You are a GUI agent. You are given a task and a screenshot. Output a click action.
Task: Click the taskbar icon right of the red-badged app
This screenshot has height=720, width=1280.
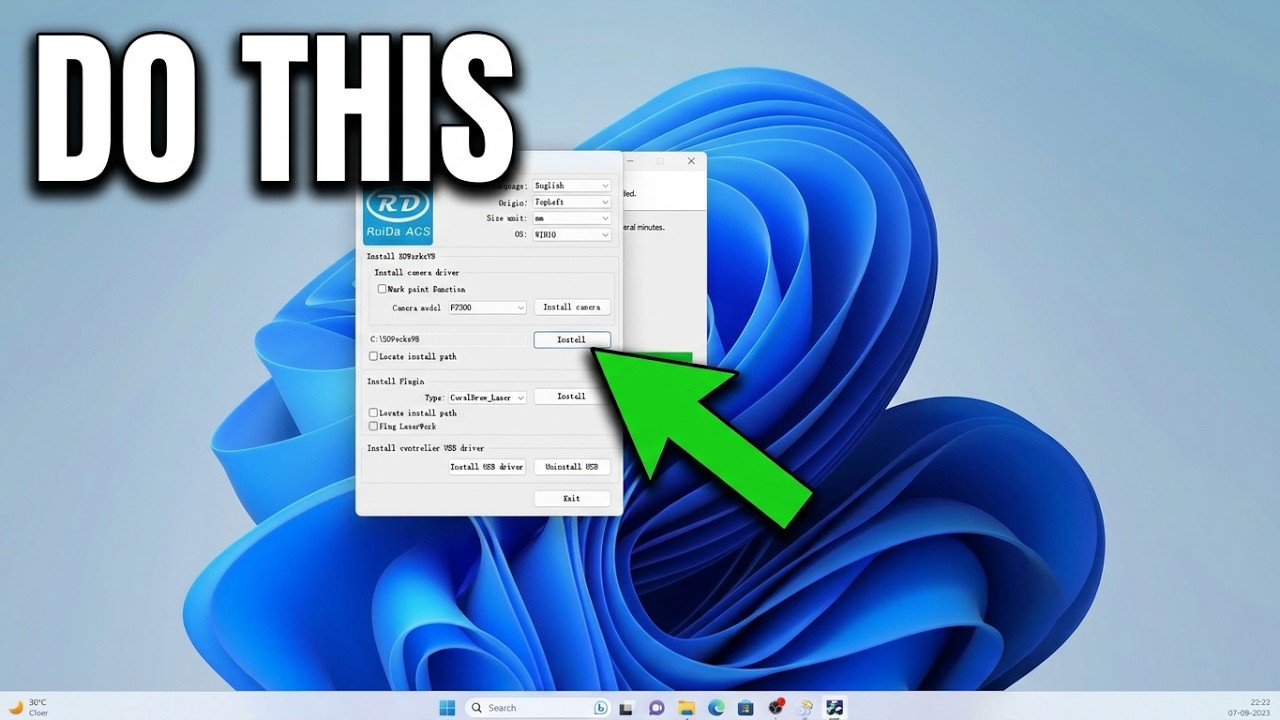click(x=805, y=707)
